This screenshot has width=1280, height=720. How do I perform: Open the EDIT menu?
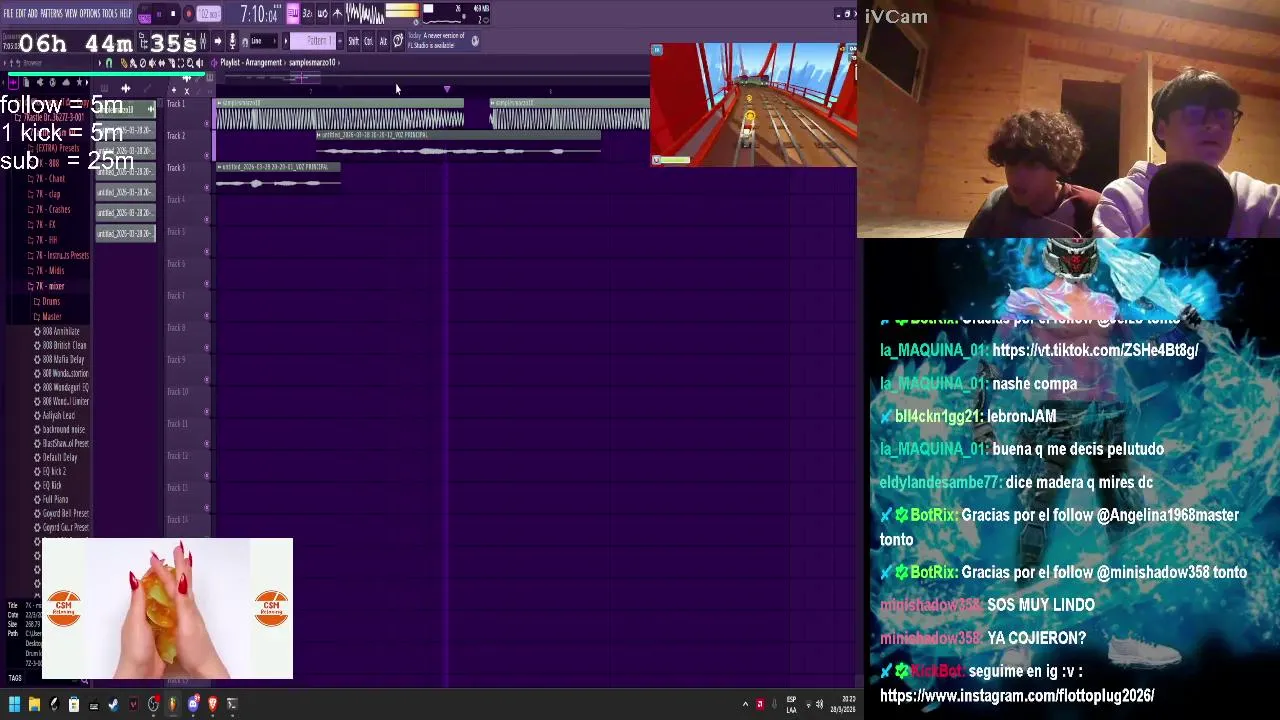click(x=20, y=14)
